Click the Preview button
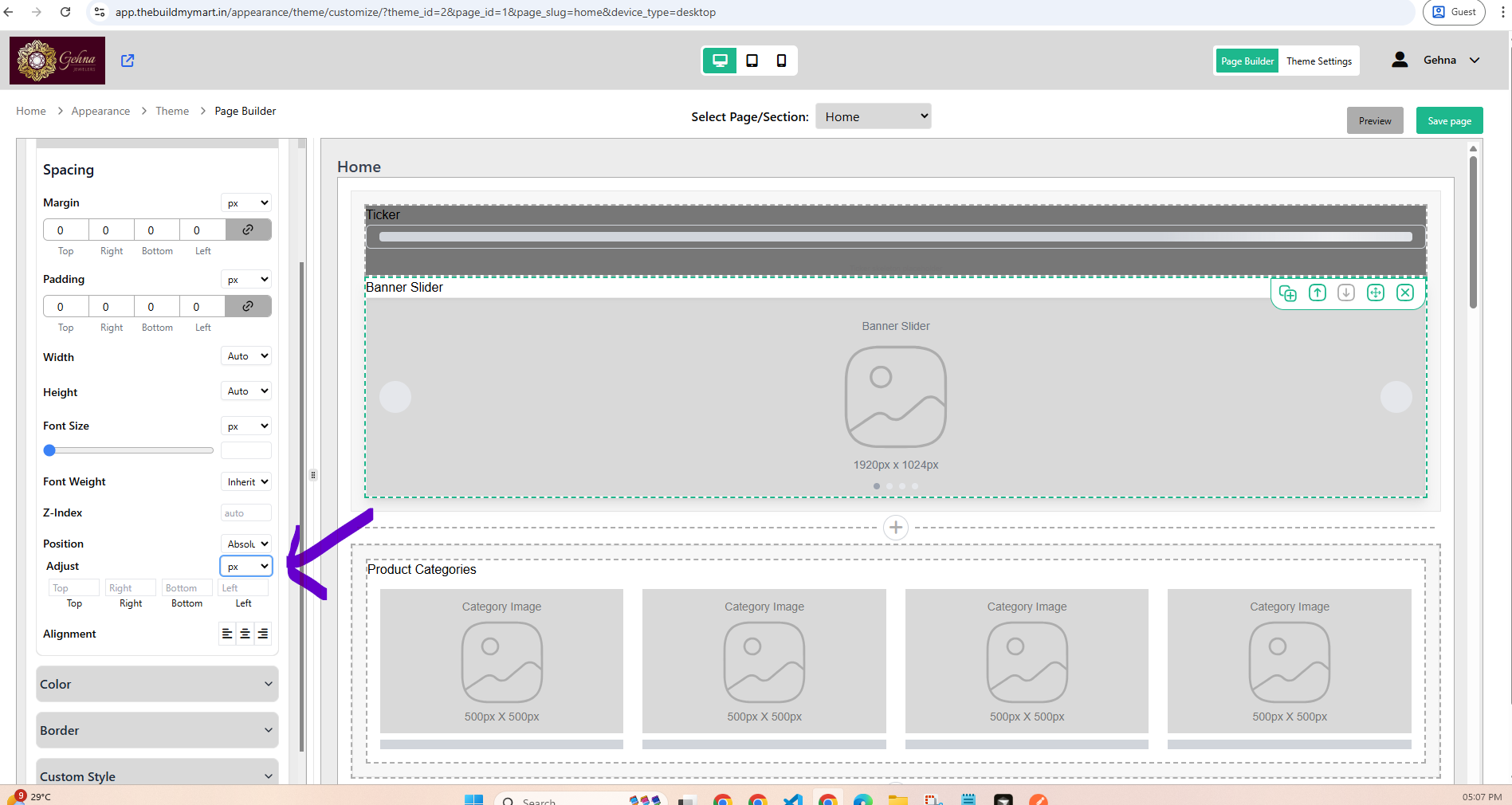Image resolution: width=1512 pixels, height=805 pixels. tap(1375, 120)
